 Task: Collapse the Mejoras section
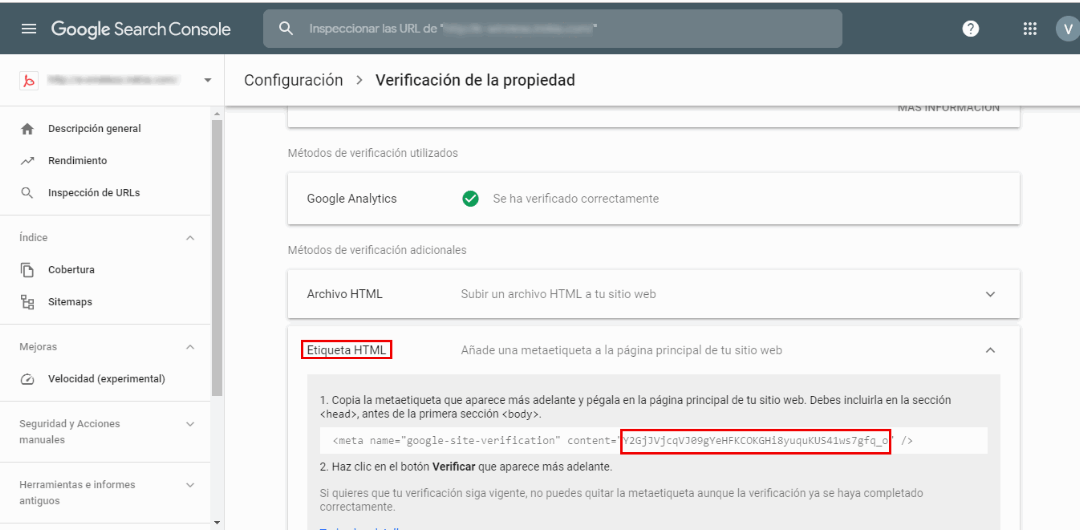191,347
